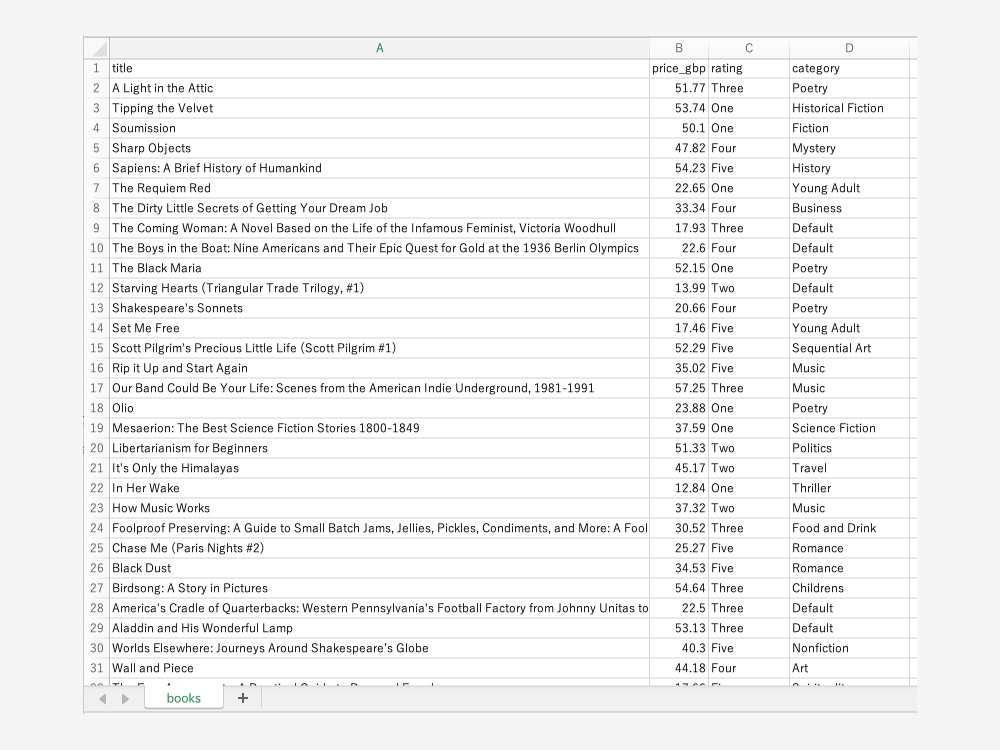The width and height of the screenshot is (1000, 750).
Task: Select column D header
Action: click(x=849, y=48)
